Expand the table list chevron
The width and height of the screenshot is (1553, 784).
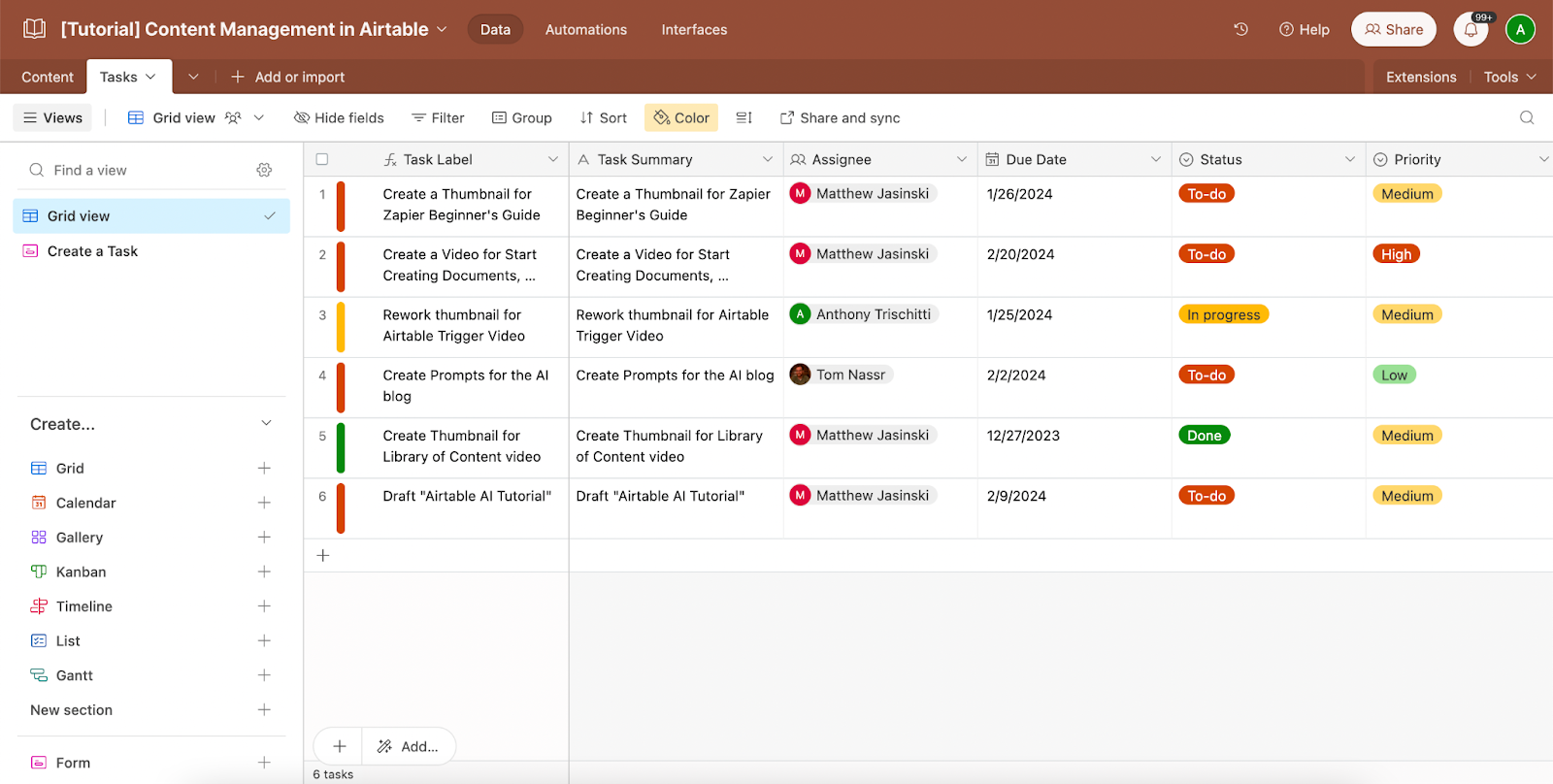(193, 77)
